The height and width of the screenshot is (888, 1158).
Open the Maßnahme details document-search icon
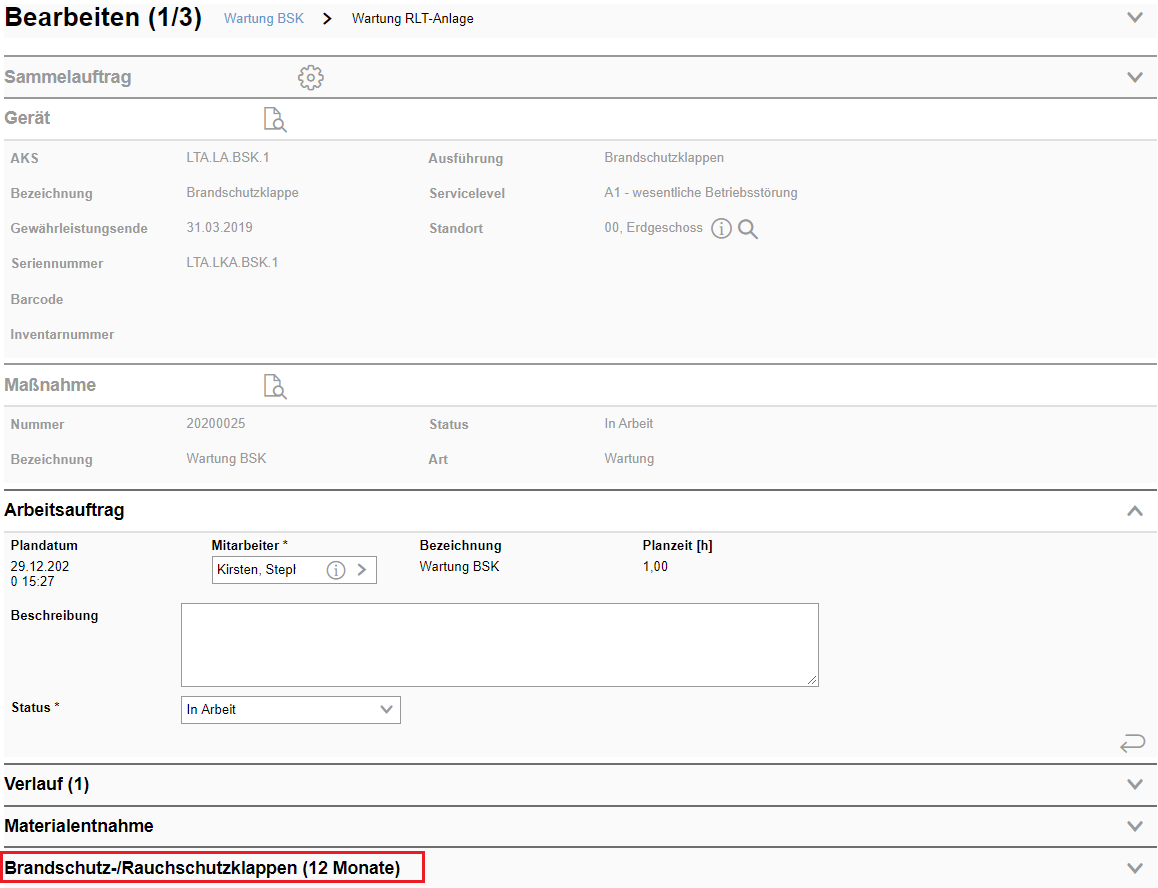[274, 386]
